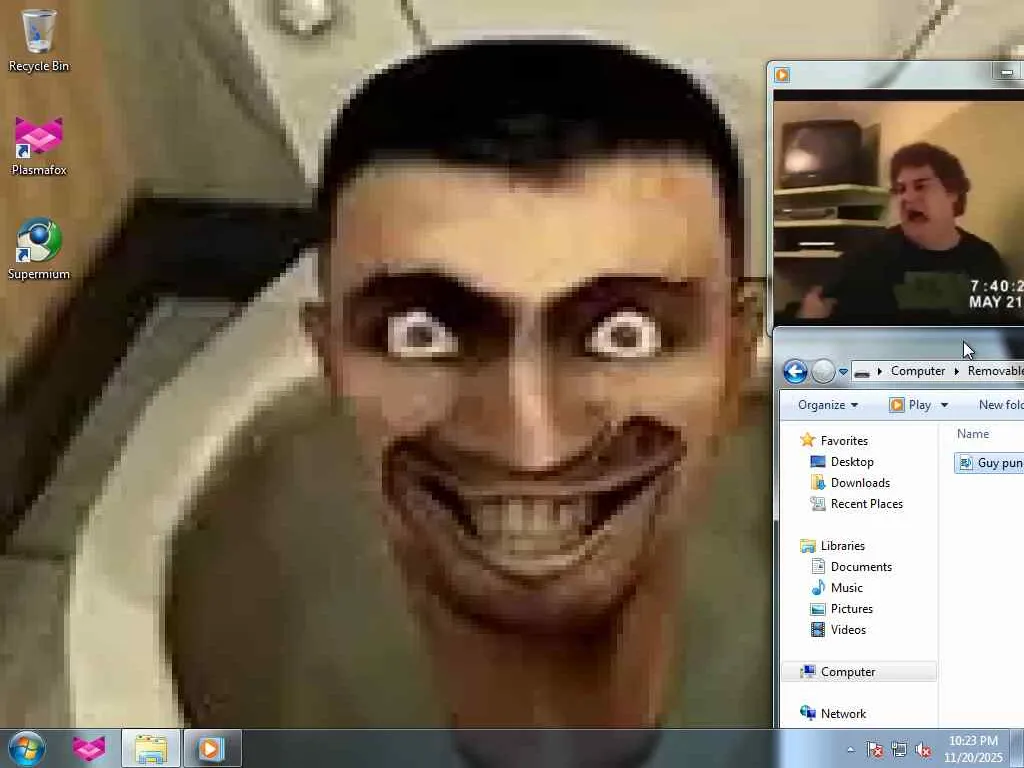Open Desktop under Favorites
The image size is (1024, 768).
852,462
